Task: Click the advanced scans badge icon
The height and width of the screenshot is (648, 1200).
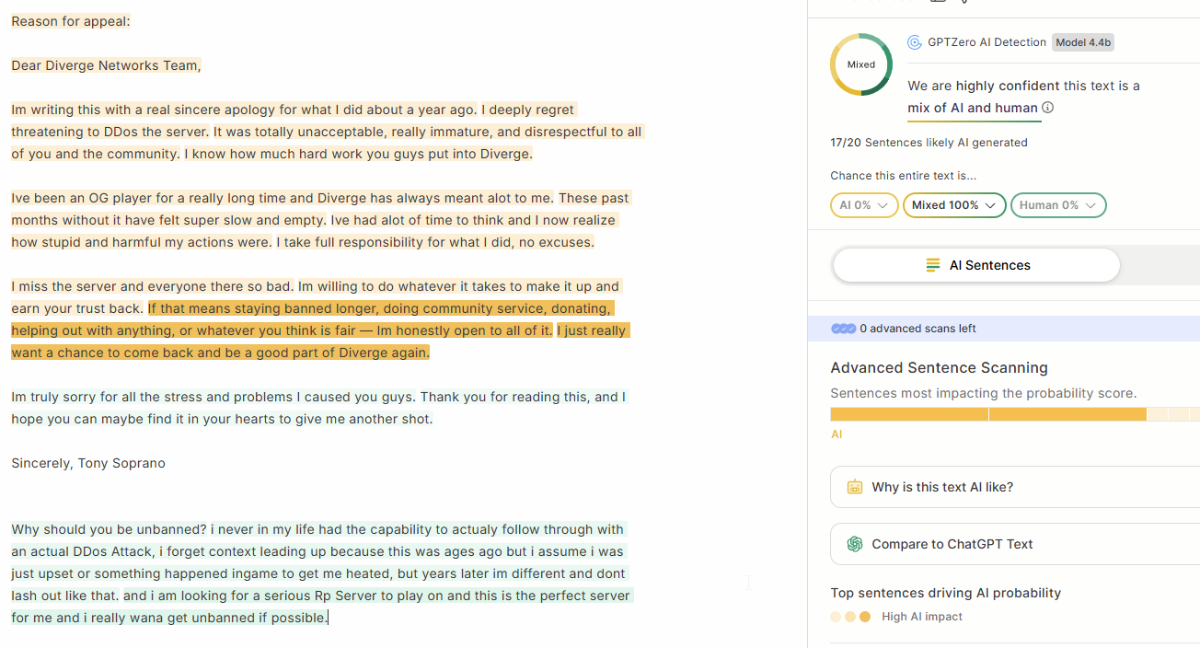Action: click(843, 329)
